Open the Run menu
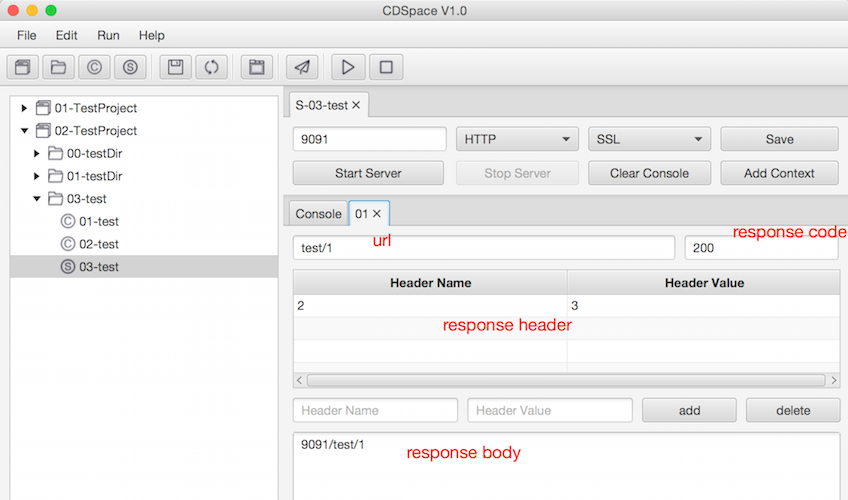848x500 pixels. coord(108,35)
